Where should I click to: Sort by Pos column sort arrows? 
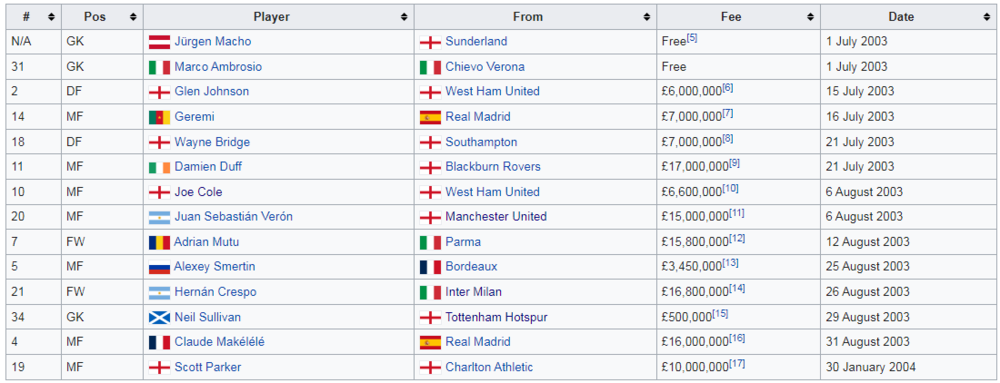click(133, 17)
